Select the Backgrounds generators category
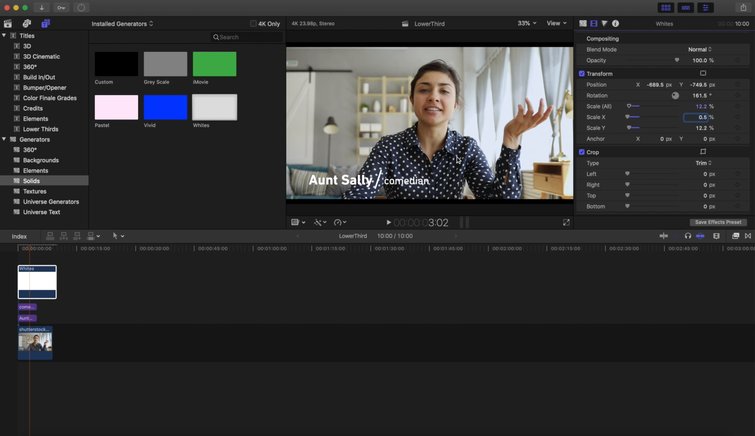 pos(40,160)
